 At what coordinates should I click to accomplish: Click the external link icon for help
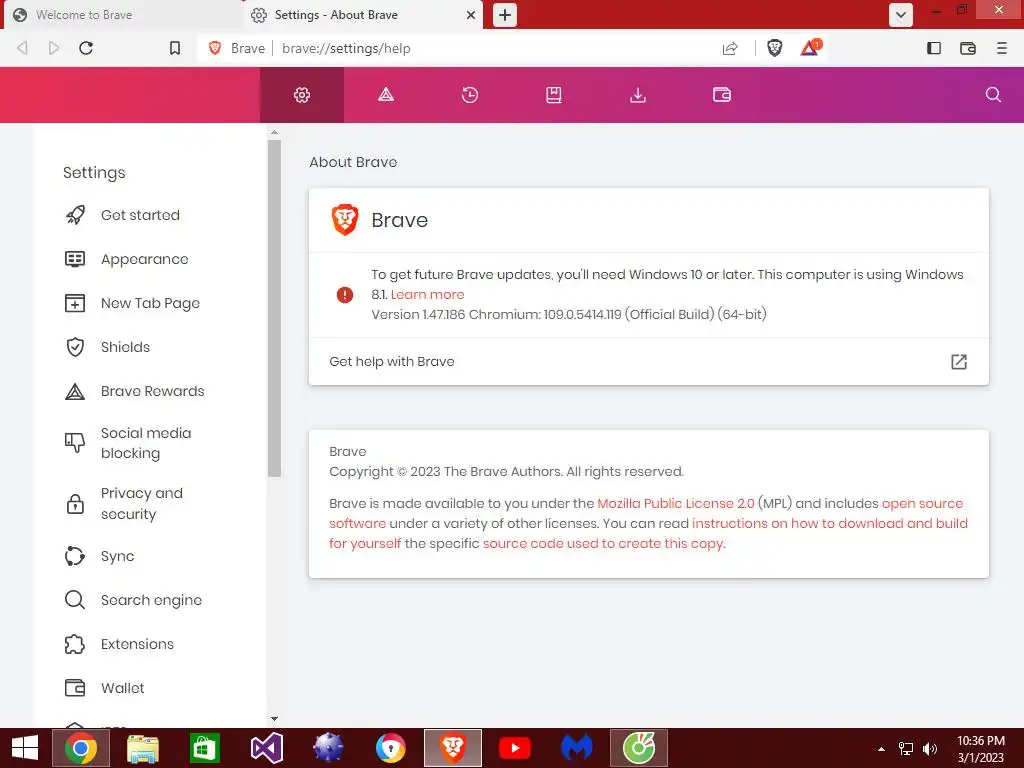pos(959,362)
